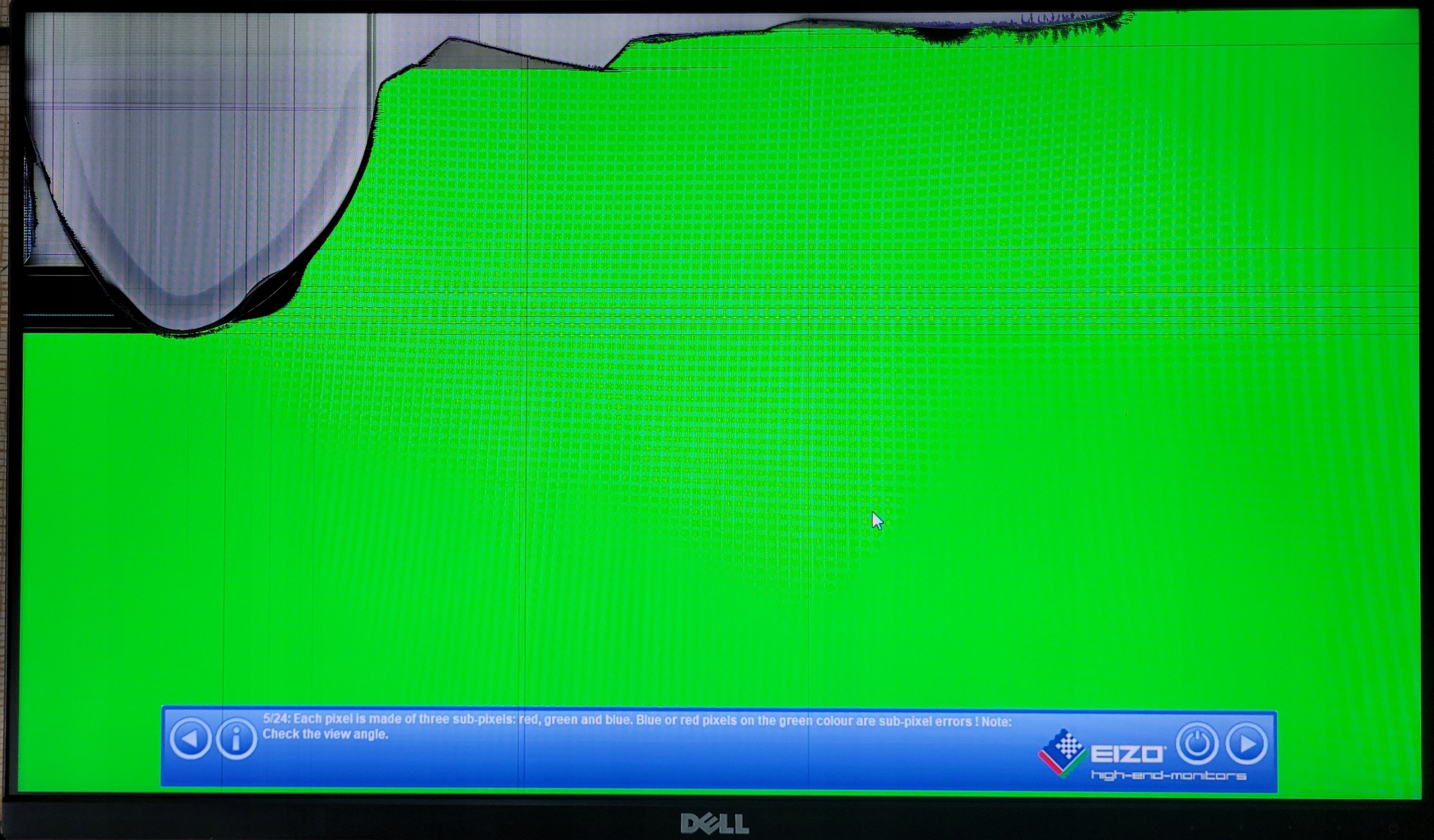
Task: Open the info button in toolbar
Action: click(236, 739)
